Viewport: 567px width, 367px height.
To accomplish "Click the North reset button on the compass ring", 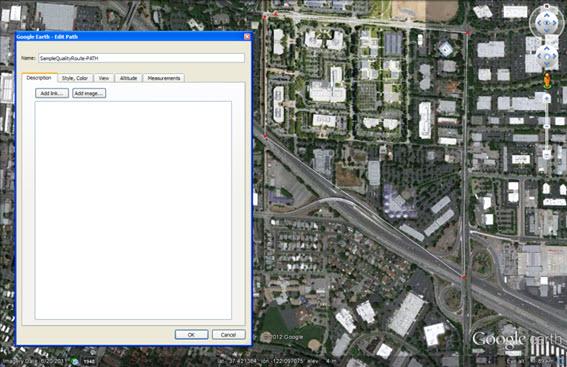I will (546, 6).
